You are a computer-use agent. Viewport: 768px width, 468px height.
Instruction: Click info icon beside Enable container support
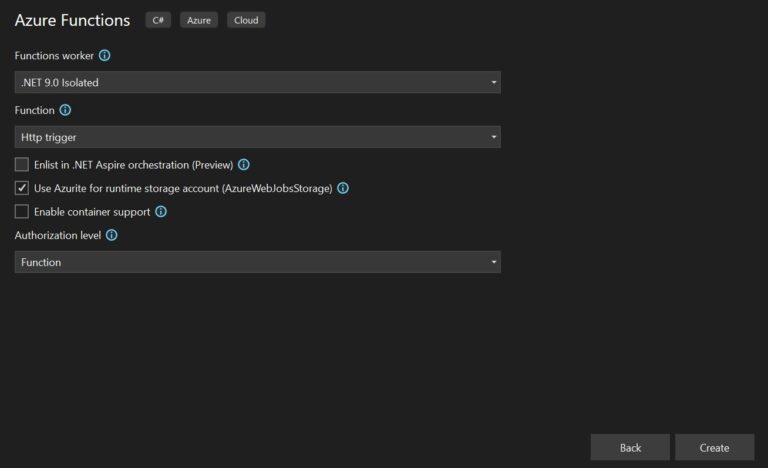pyautogui.click(x=161, y=212)
